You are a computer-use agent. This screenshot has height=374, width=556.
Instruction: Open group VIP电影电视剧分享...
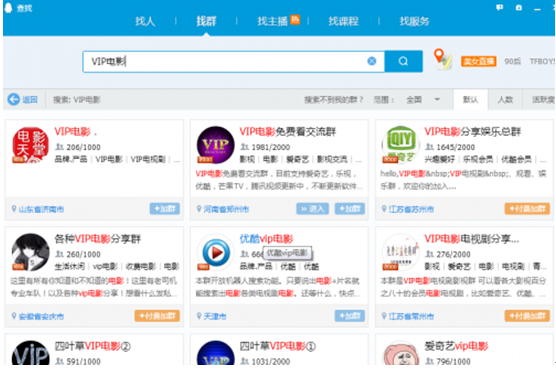point(472,239)
